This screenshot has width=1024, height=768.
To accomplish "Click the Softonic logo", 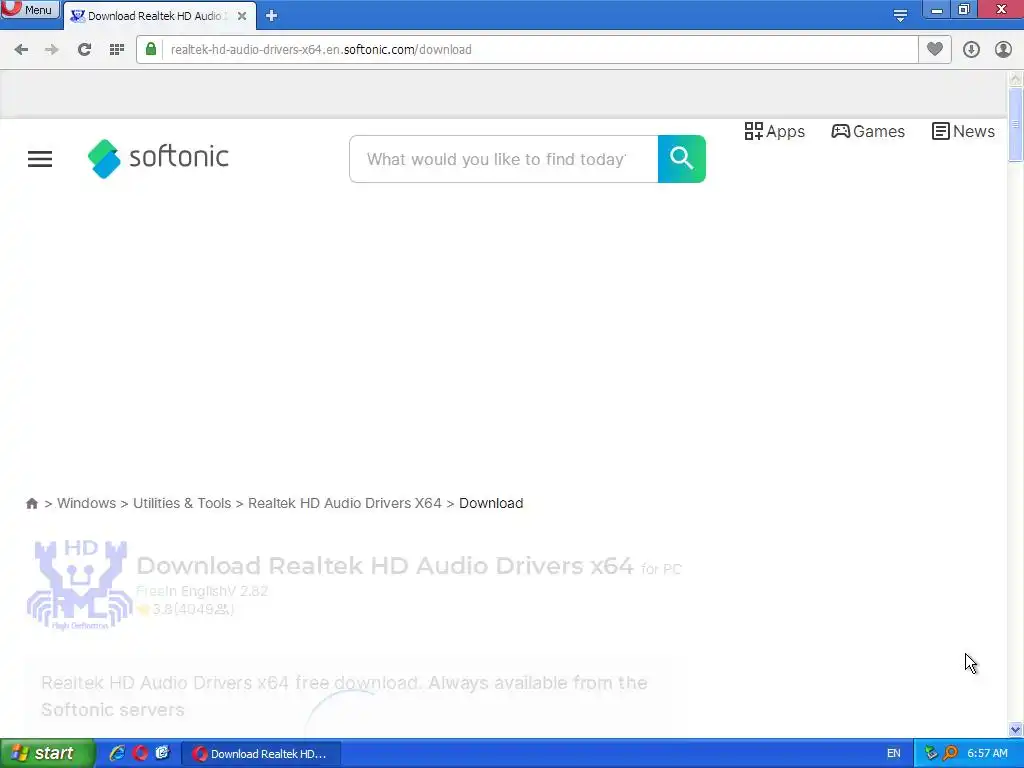I will click(158, 158).
